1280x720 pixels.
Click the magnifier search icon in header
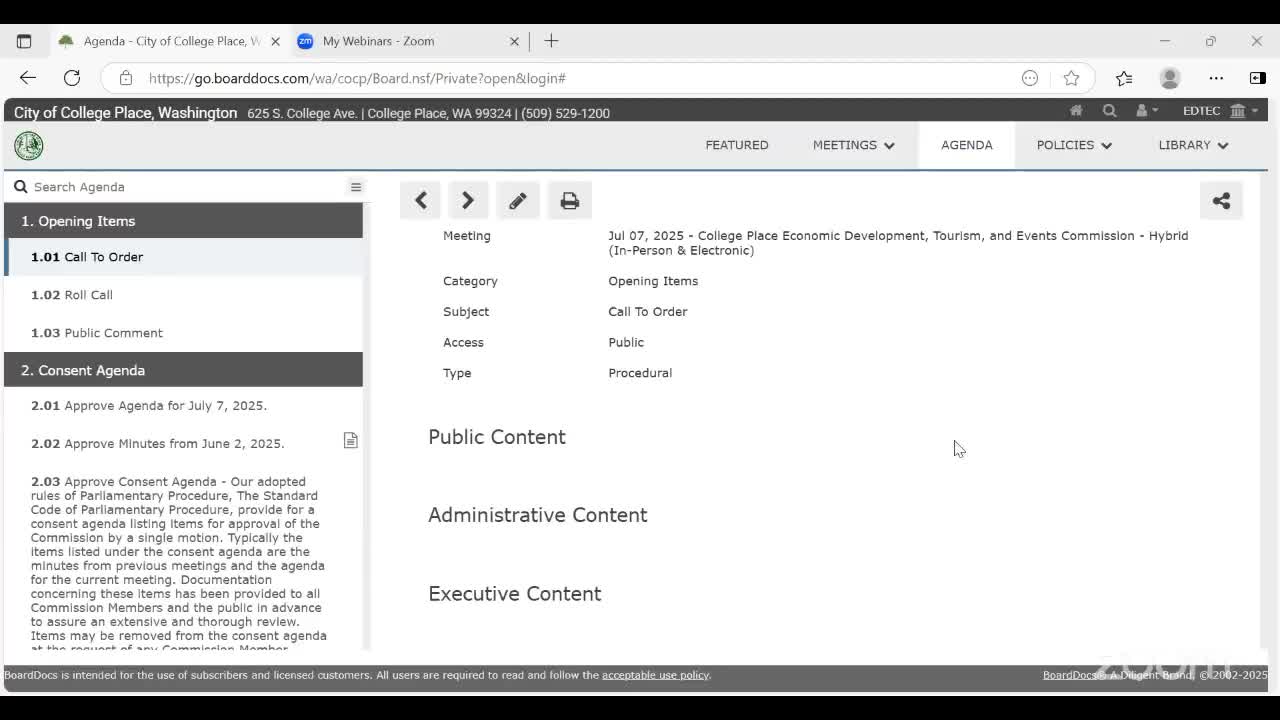pyautogui.click(x=1109, y=111)
